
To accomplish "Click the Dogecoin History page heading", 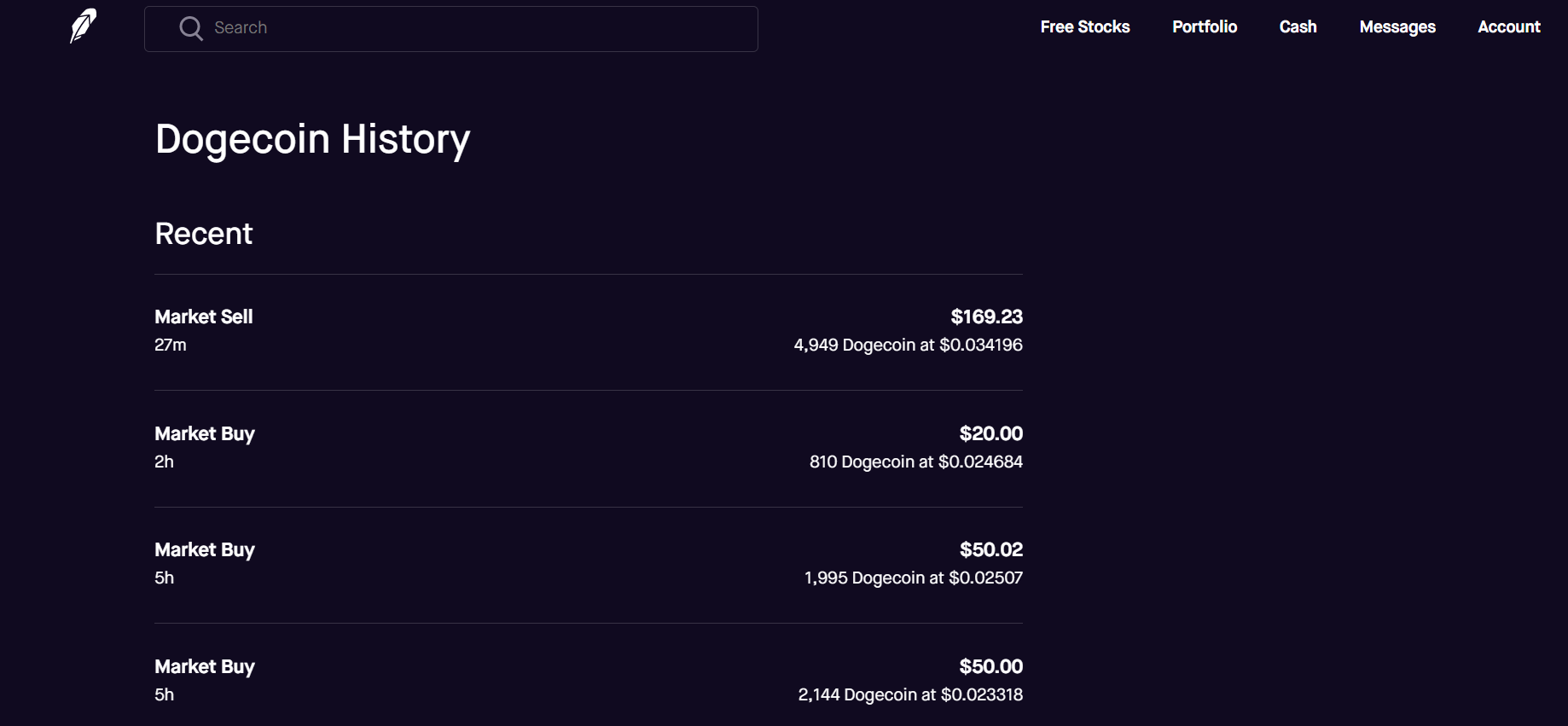I will click(x=312, y=140).
